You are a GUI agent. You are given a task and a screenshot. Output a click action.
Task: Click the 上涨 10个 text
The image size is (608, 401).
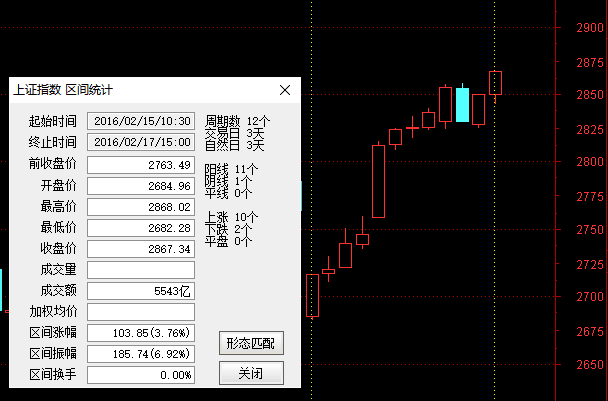click(231, 217)
